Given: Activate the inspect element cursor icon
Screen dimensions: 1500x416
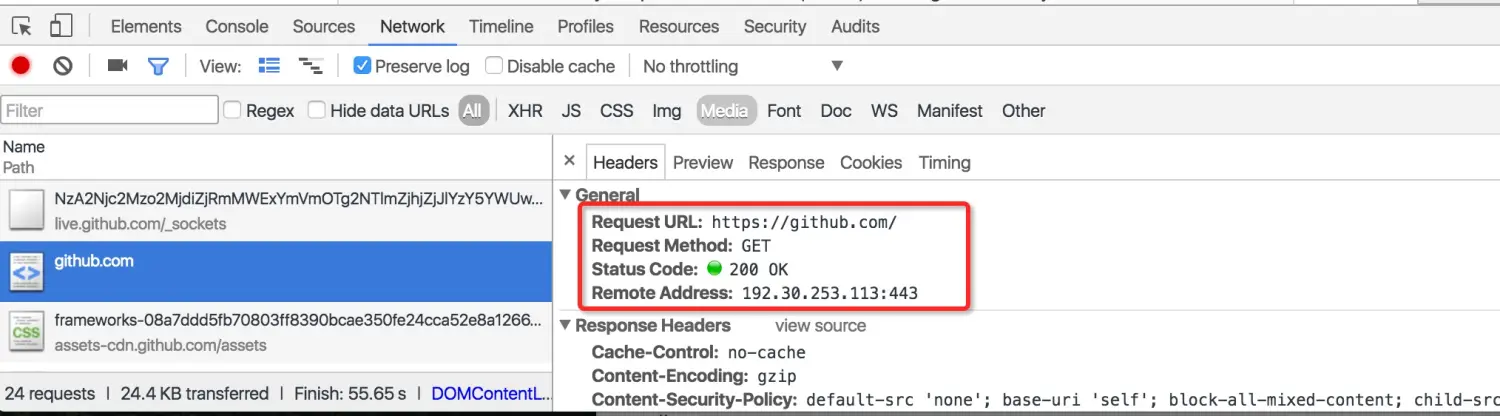Looking at the screenshot, I should point(22,26).
